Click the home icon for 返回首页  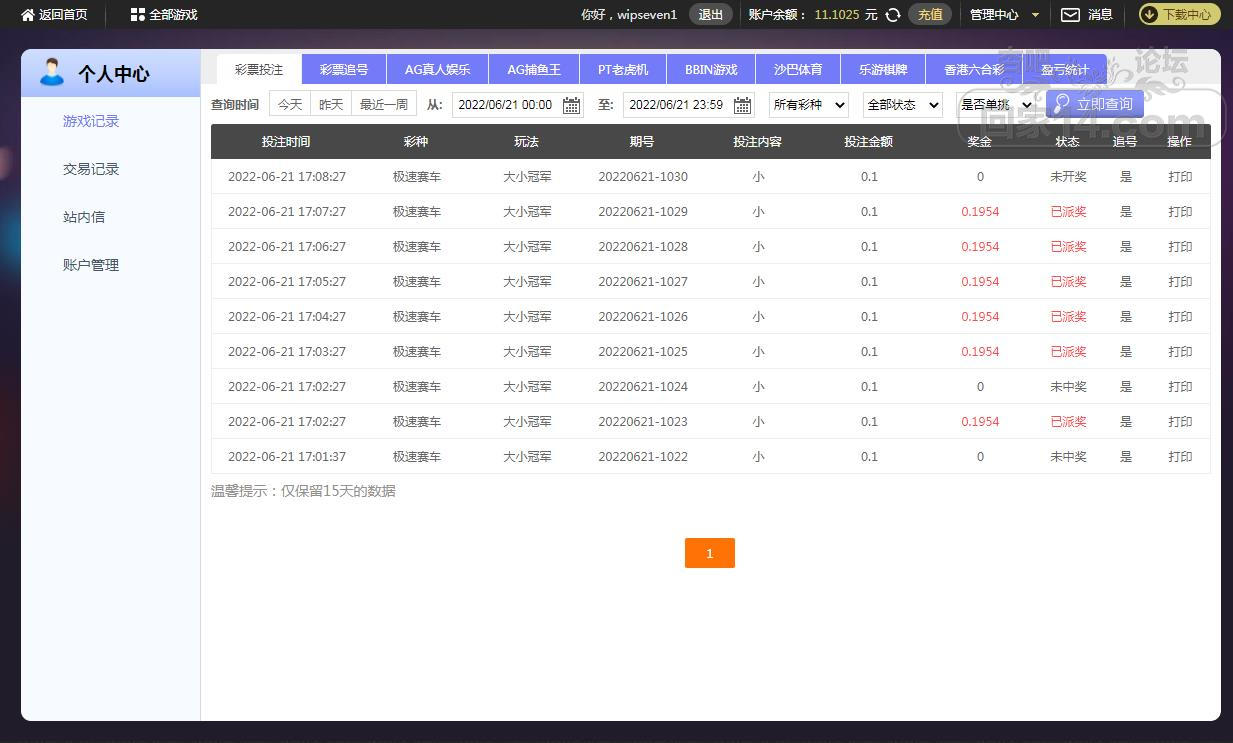point(28,15)
